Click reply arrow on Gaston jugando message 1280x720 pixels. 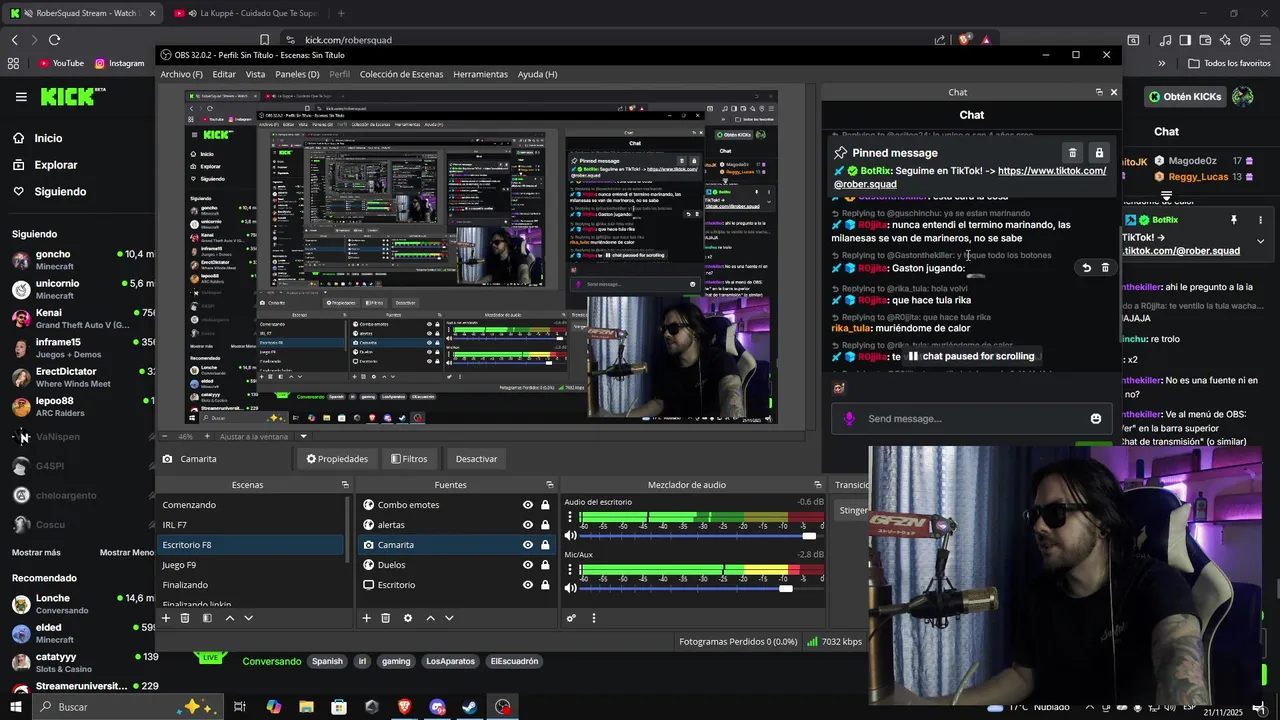(1086, 268)
